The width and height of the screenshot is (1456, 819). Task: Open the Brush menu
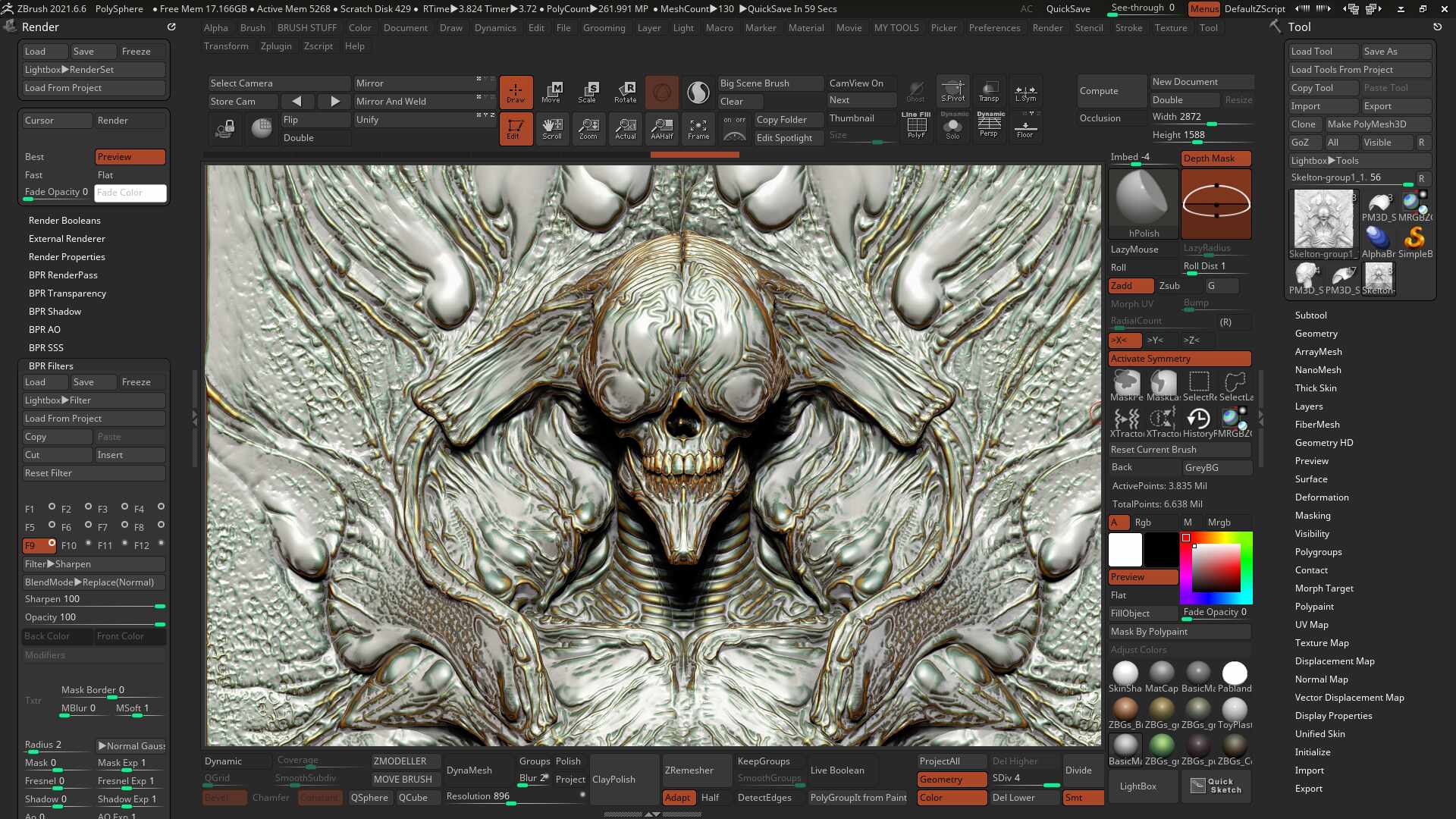[x=253, y=28]
